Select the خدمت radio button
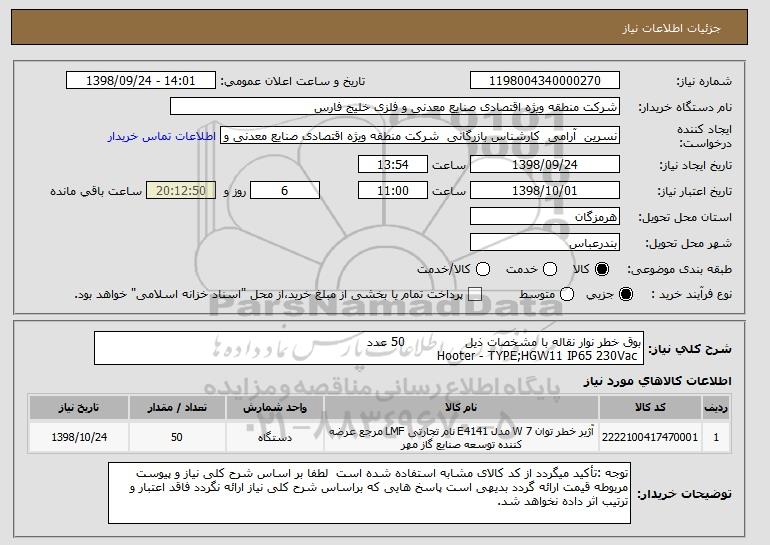The width and height of the screenshot is (770, 545). 550,269
